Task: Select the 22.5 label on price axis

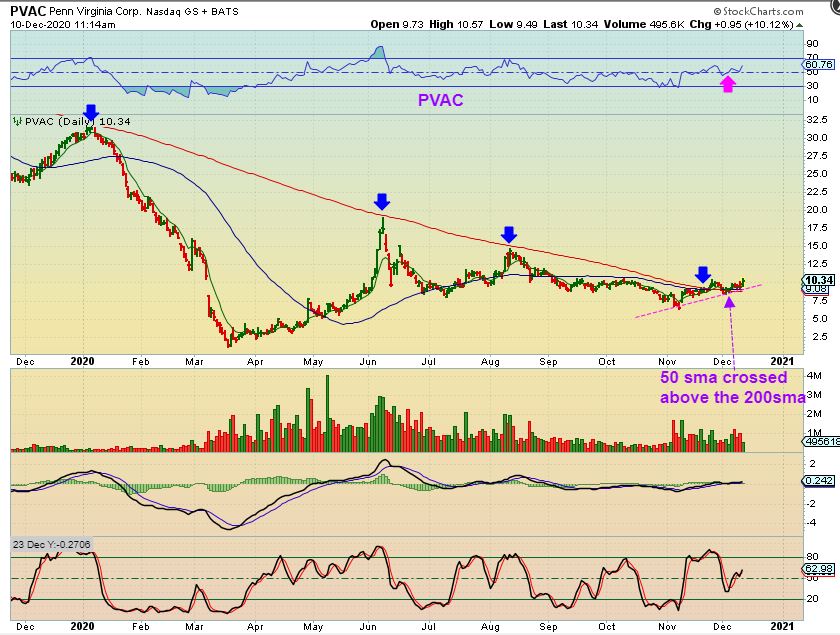Action: tap(816, 192)
